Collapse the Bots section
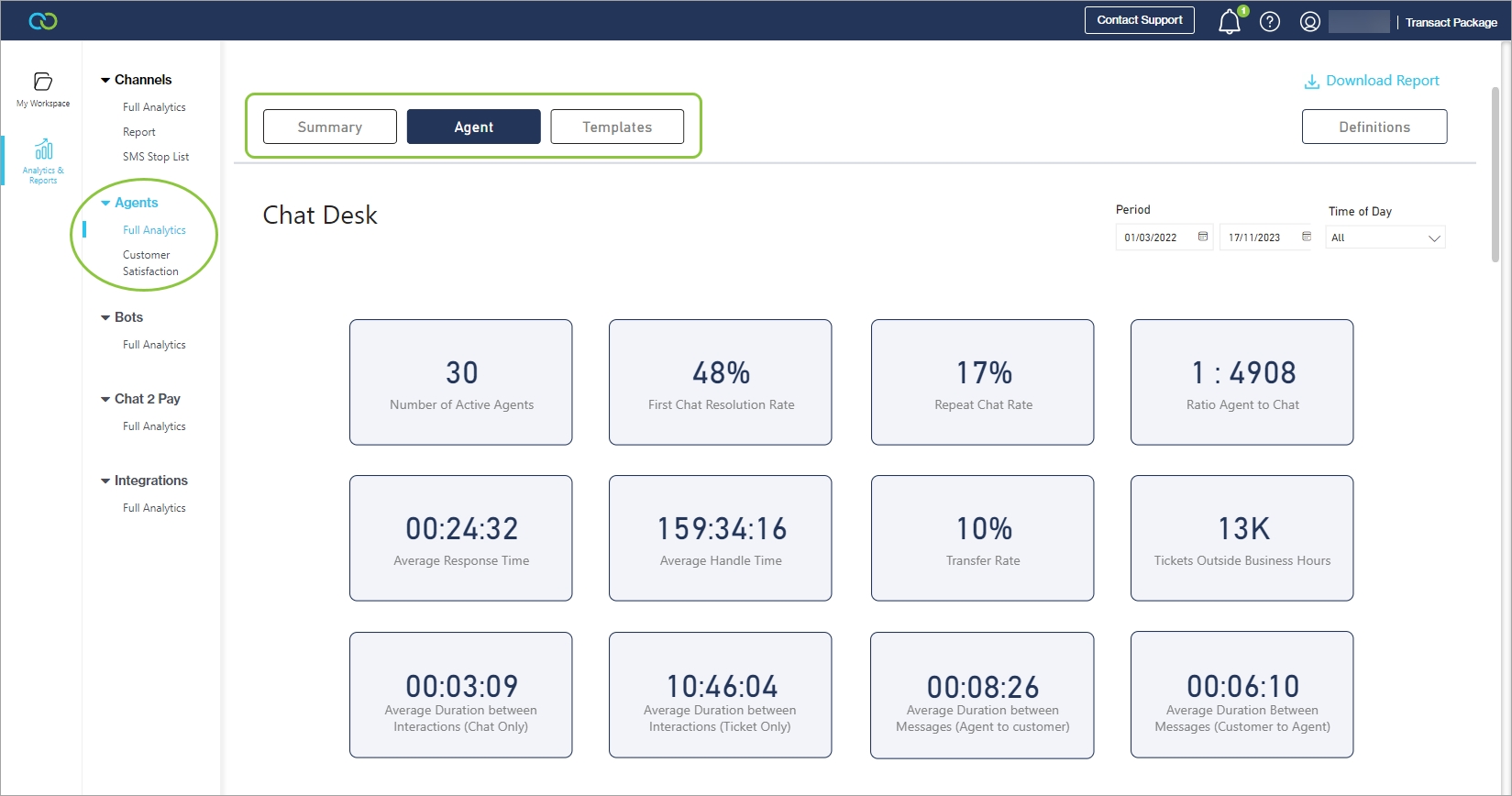This screenshot has height=796, width=1512. [x=105, y=317]
